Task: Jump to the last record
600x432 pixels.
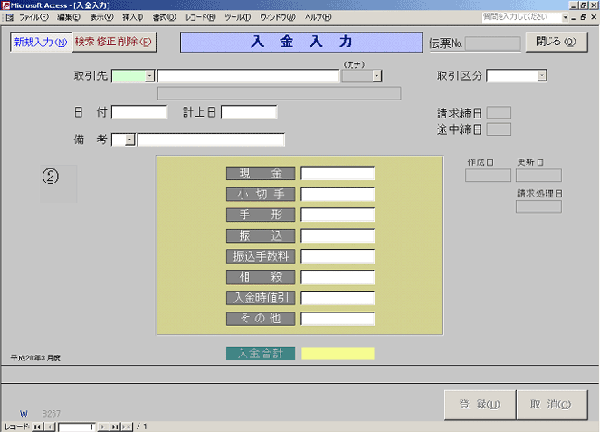Action: click(x=114, y=426)
